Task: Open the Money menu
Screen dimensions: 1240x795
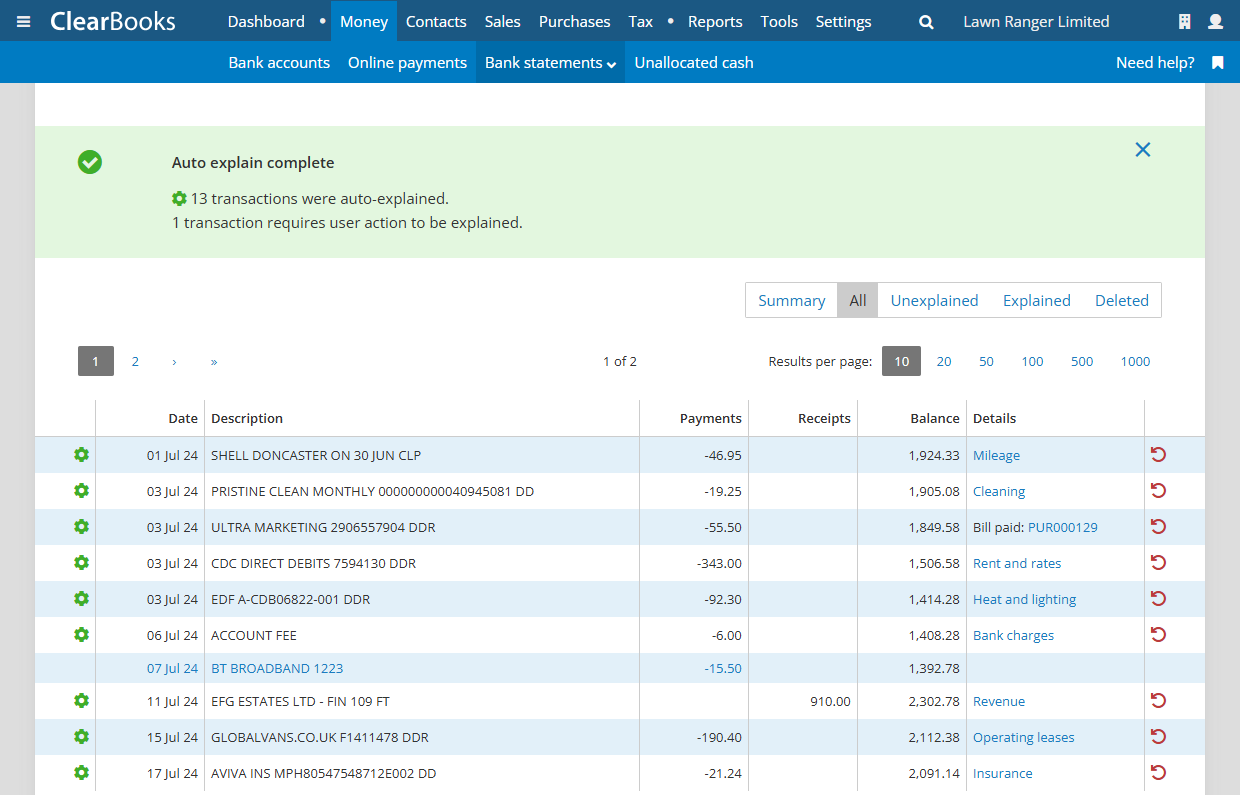Action: [x=364, y=21]
